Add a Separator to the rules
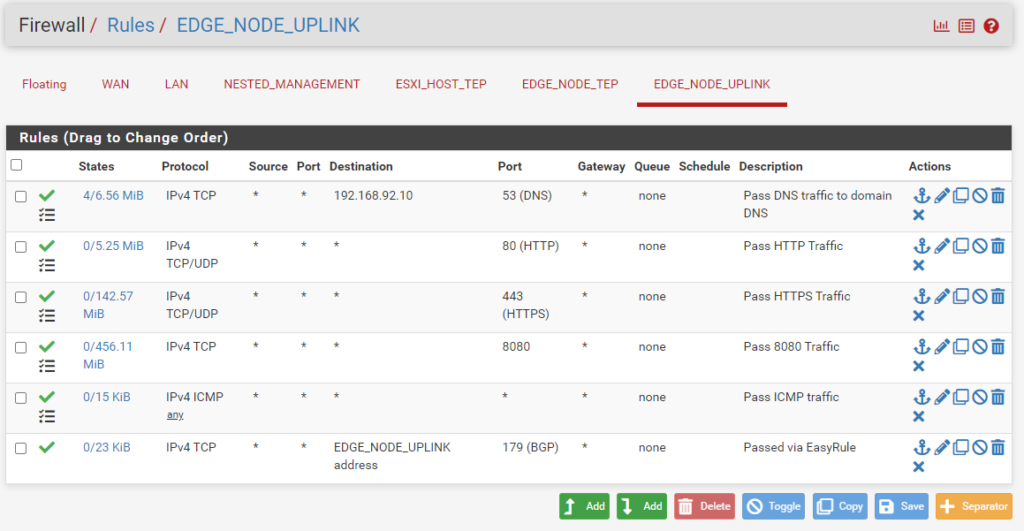The height and width of the screenshot is (531, 1024). 973,506
